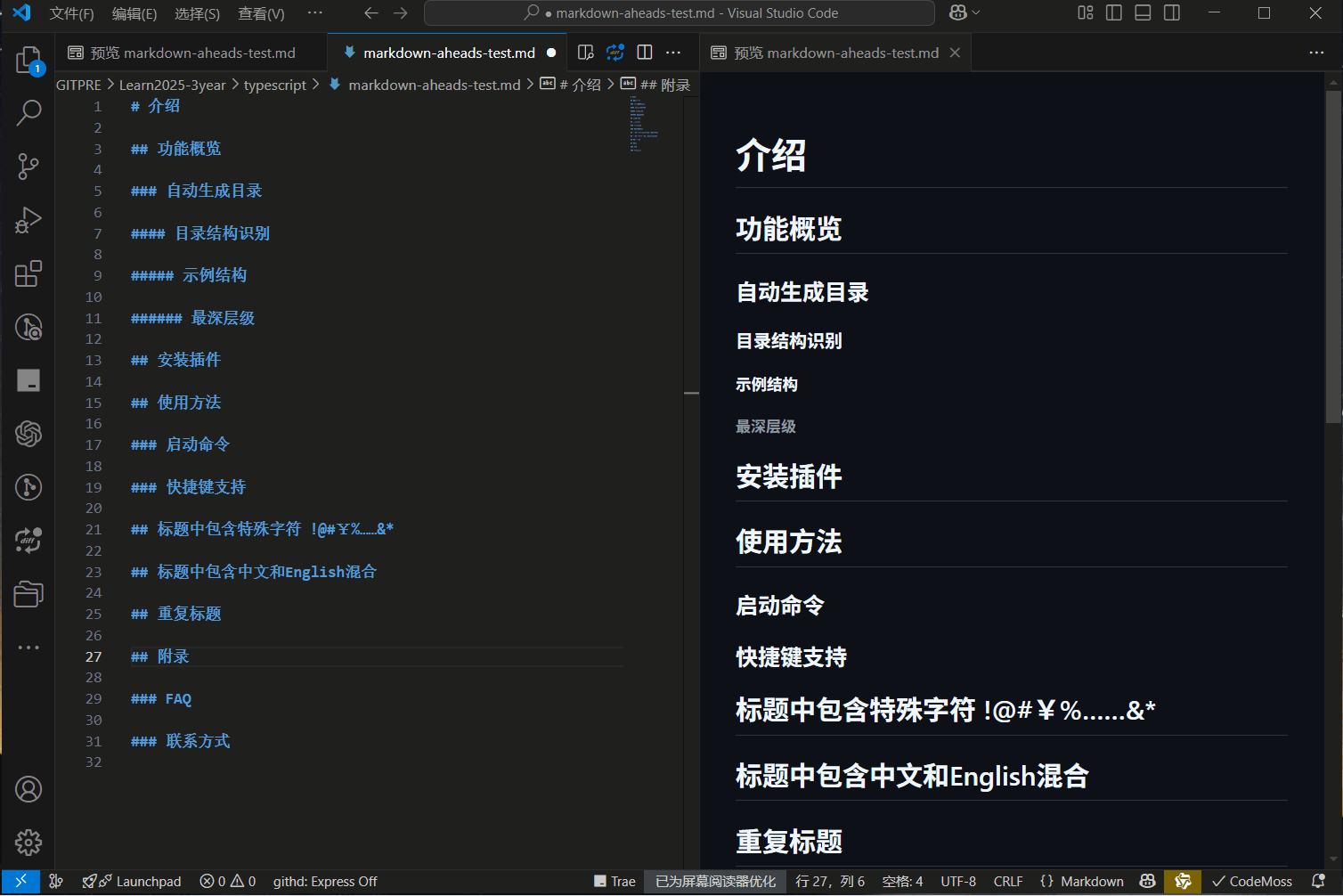Expand Learn2025-3year breadcrumb
The image size is (1343, 896).
coord(172,85)
